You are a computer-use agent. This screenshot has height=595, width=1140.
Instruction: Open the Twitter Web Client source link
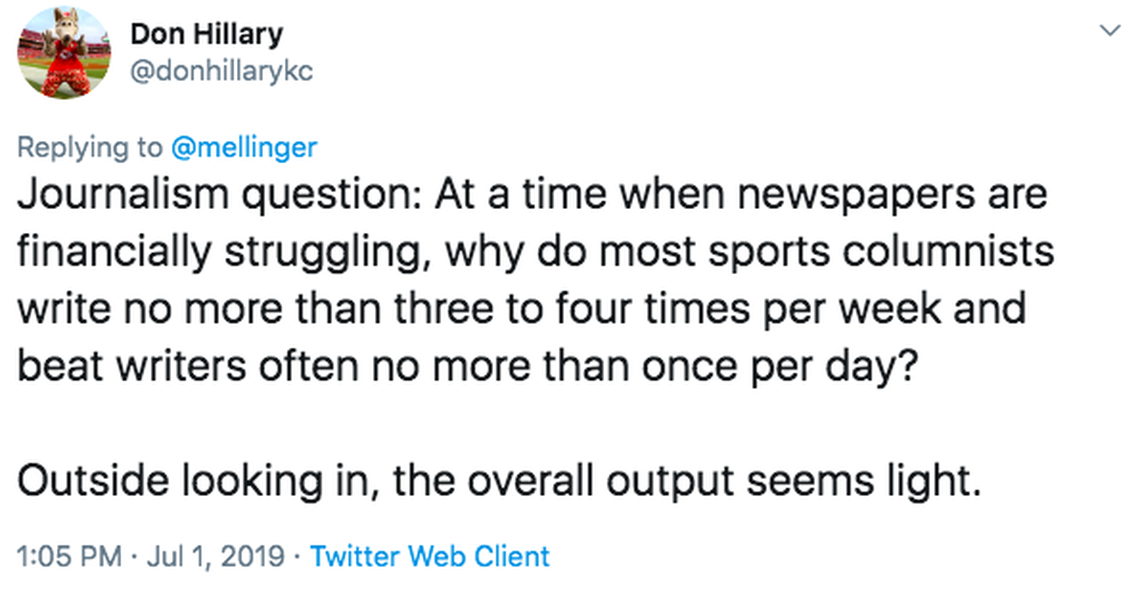click(430, 556)
